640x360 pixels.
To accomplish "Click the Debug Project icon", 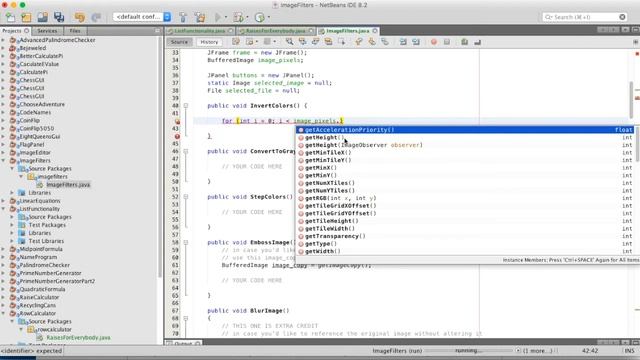I will pos(238,17).
